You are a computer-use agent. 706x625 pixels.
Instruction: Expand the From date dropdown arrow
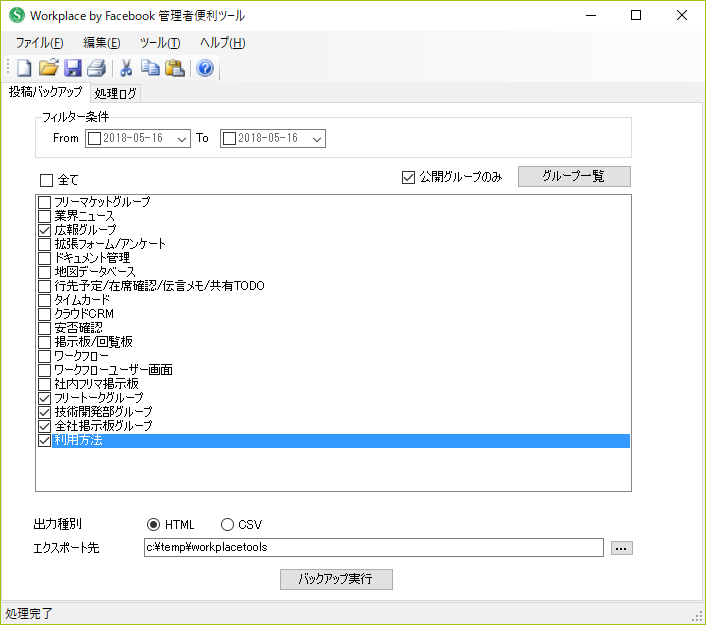click(x=182, y=139)
